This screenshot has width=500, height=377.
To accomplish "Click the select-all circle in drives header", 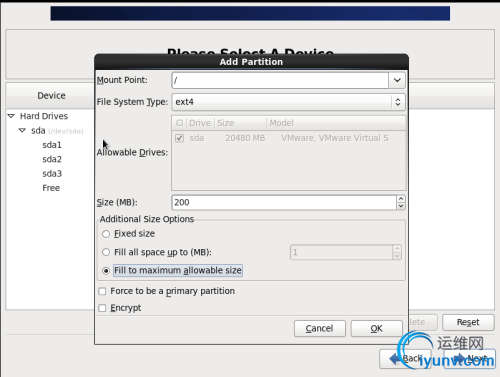I will (179, 123).
